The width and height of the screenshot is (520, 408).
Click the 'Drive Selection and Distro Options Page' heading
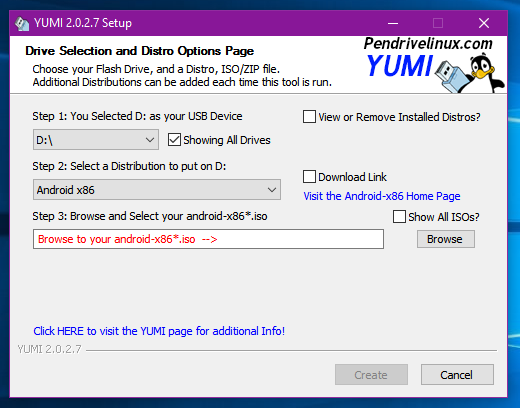(x=139, y=51)
